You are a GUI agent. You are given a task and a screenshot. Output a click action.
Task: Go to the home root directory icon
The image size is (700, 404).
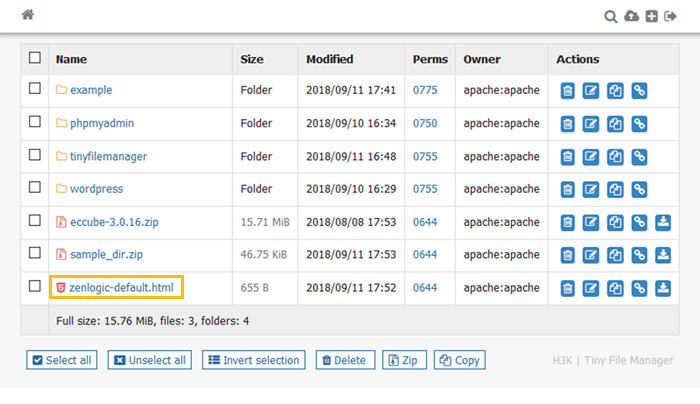click(x=27, y=15)
